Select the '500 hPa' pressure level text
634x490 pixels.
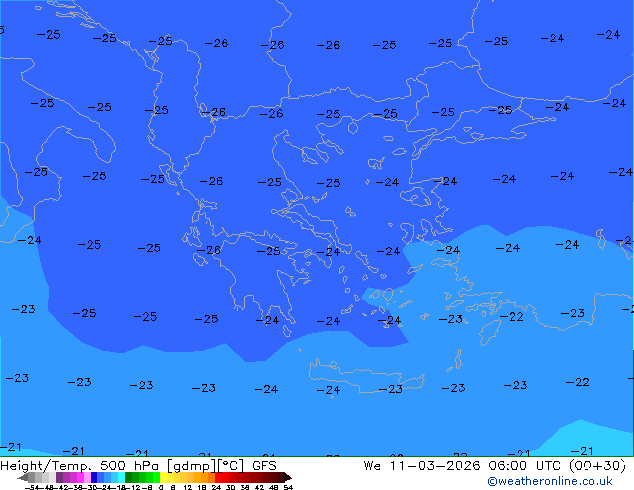tap(129, 466)
